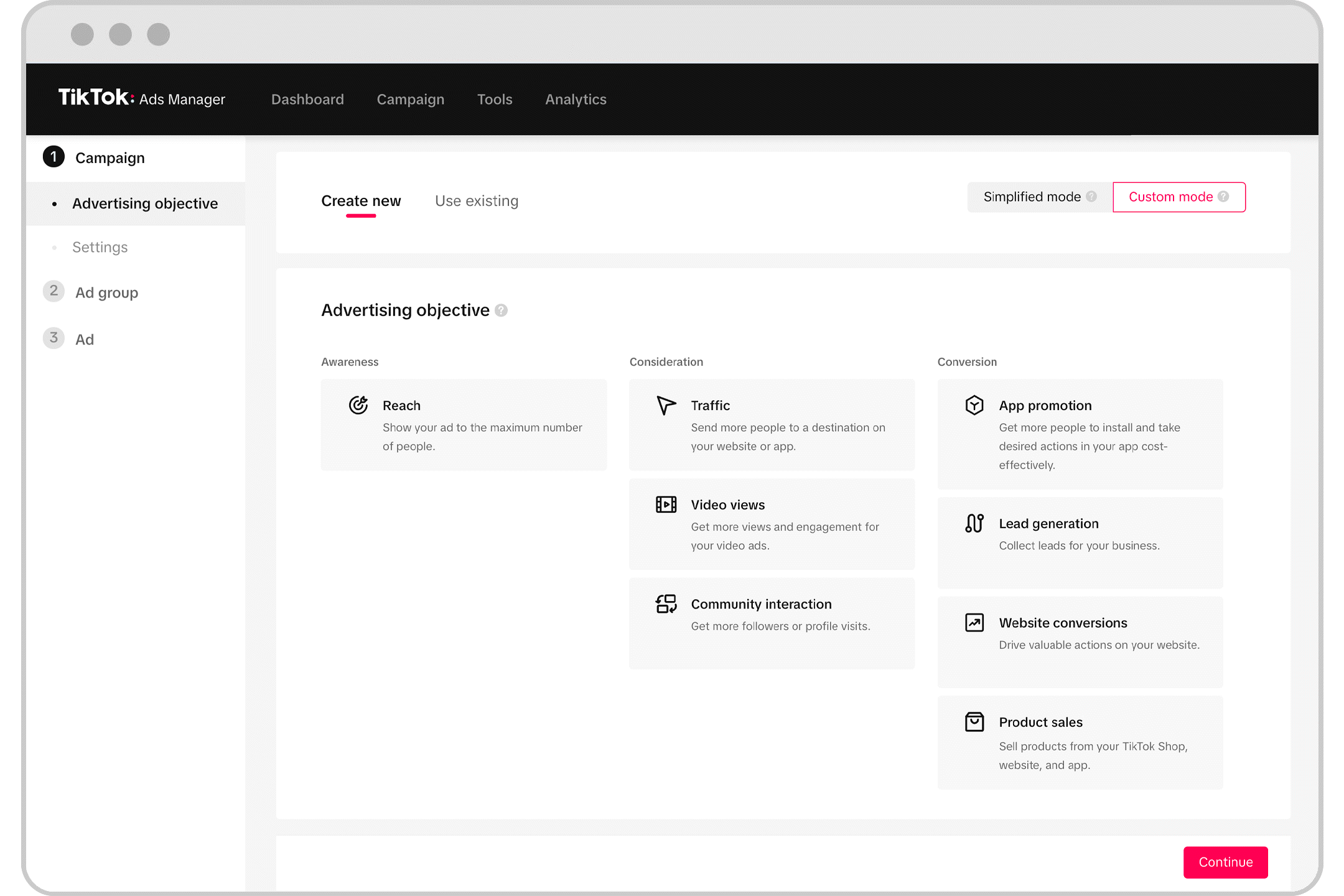Open the Dashboard menu
The height and width of the screenshot is (896, 1344).
click(307, 100)
